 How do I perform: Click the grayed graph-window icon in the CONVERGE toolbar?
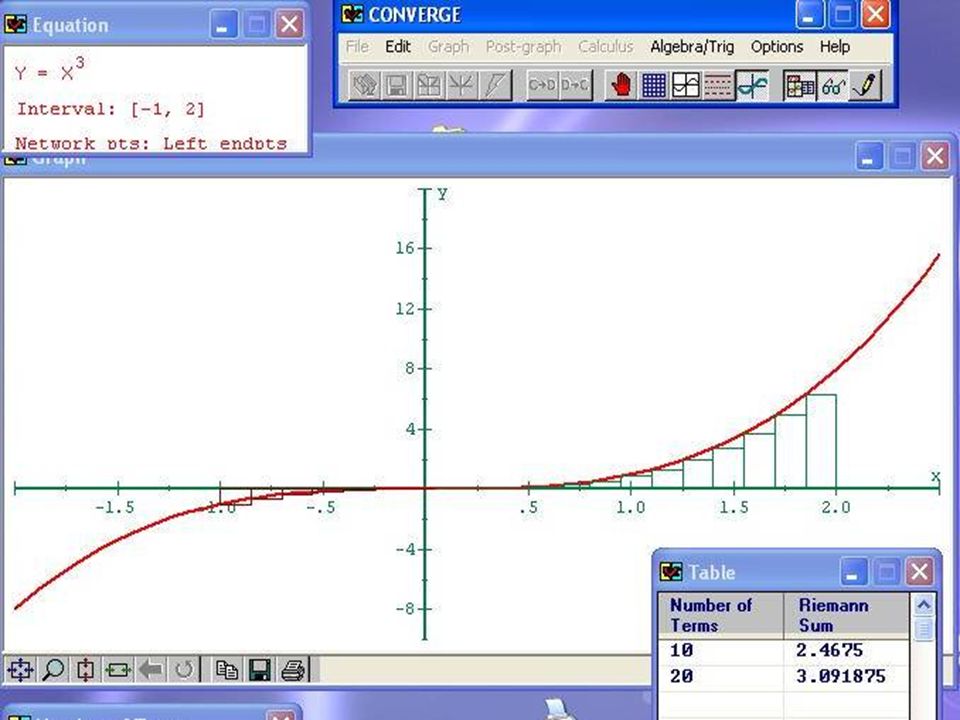(x=429, y=86)
